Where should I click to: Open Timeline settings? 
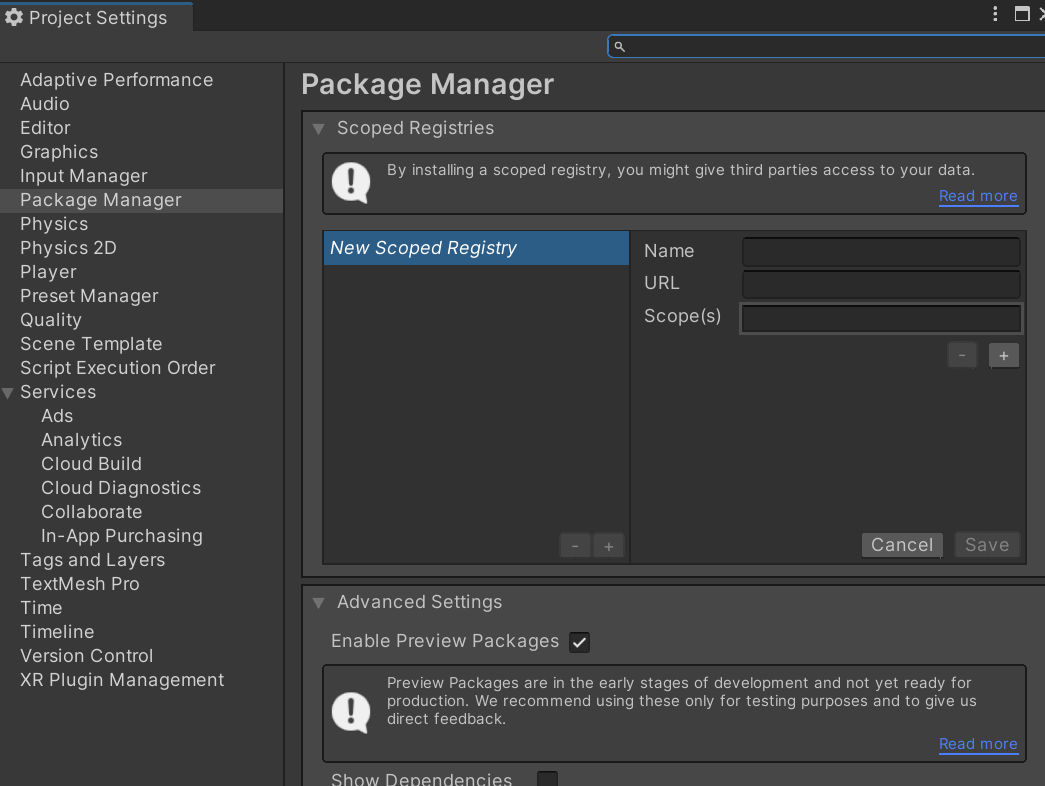(57, 632)
